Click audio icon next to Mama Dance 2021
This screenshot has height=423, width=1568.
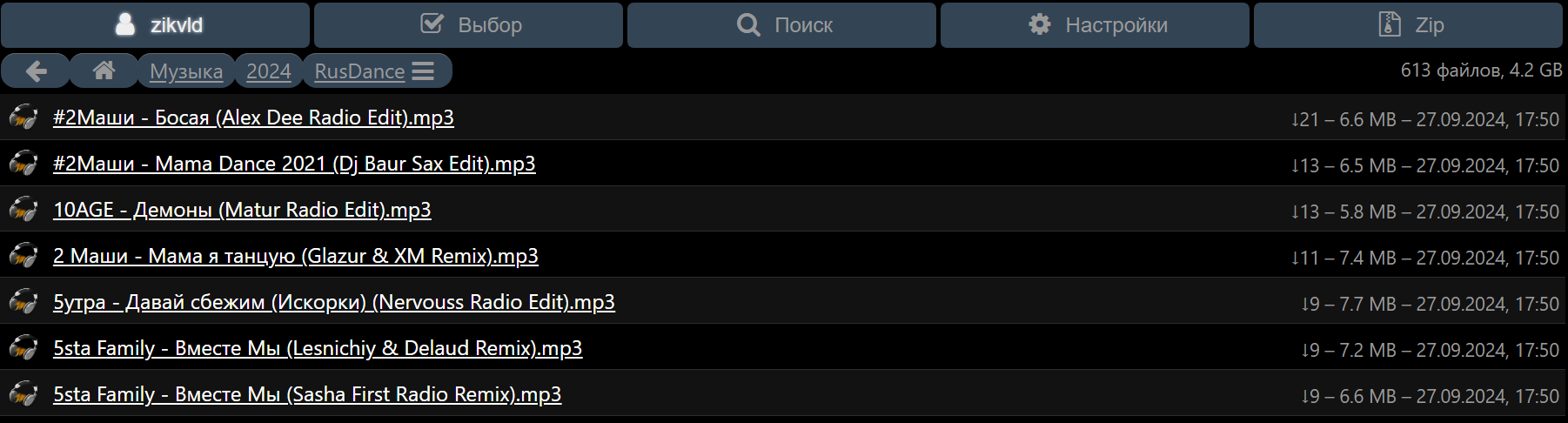tap(23, 164)
